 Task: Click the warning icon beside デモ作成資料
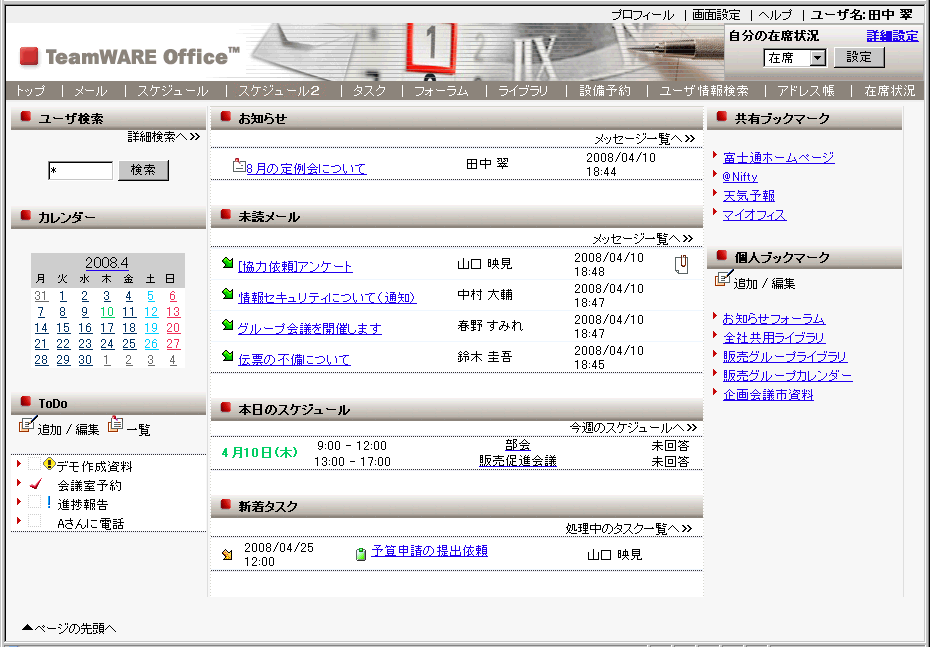[49, 463]
